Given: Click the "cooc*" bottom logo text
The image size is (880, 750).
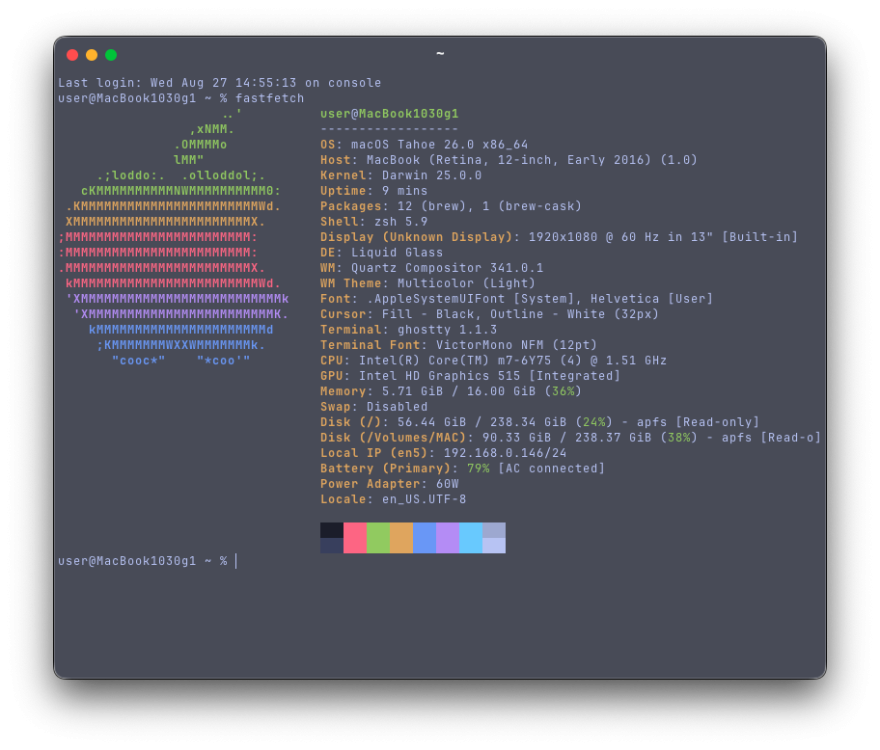Looking at the screenshot, I should tap(139, 360).
